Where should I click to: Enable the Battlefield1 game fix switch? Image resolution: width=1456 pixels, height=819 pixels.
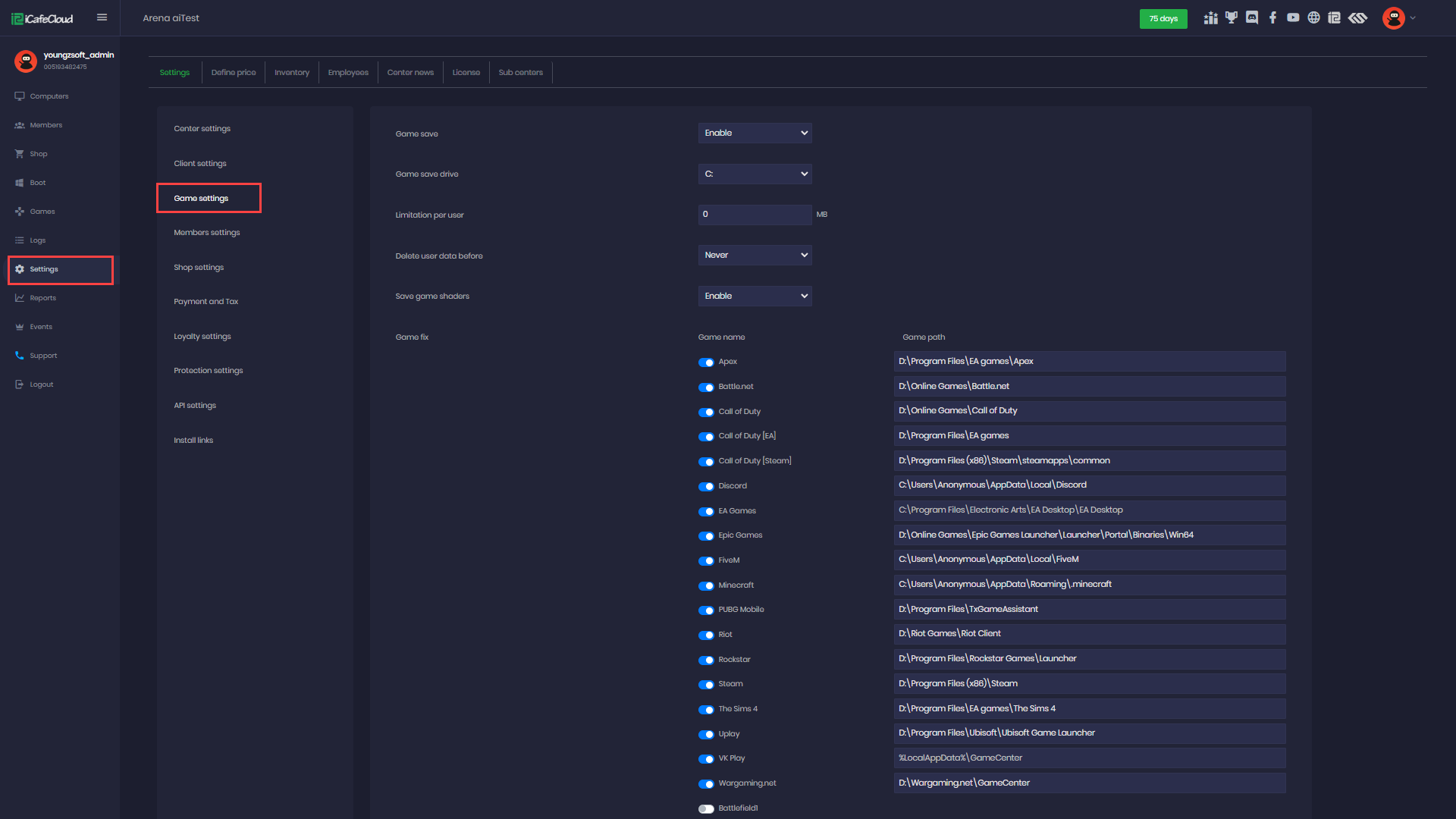(x=706, y=809)
